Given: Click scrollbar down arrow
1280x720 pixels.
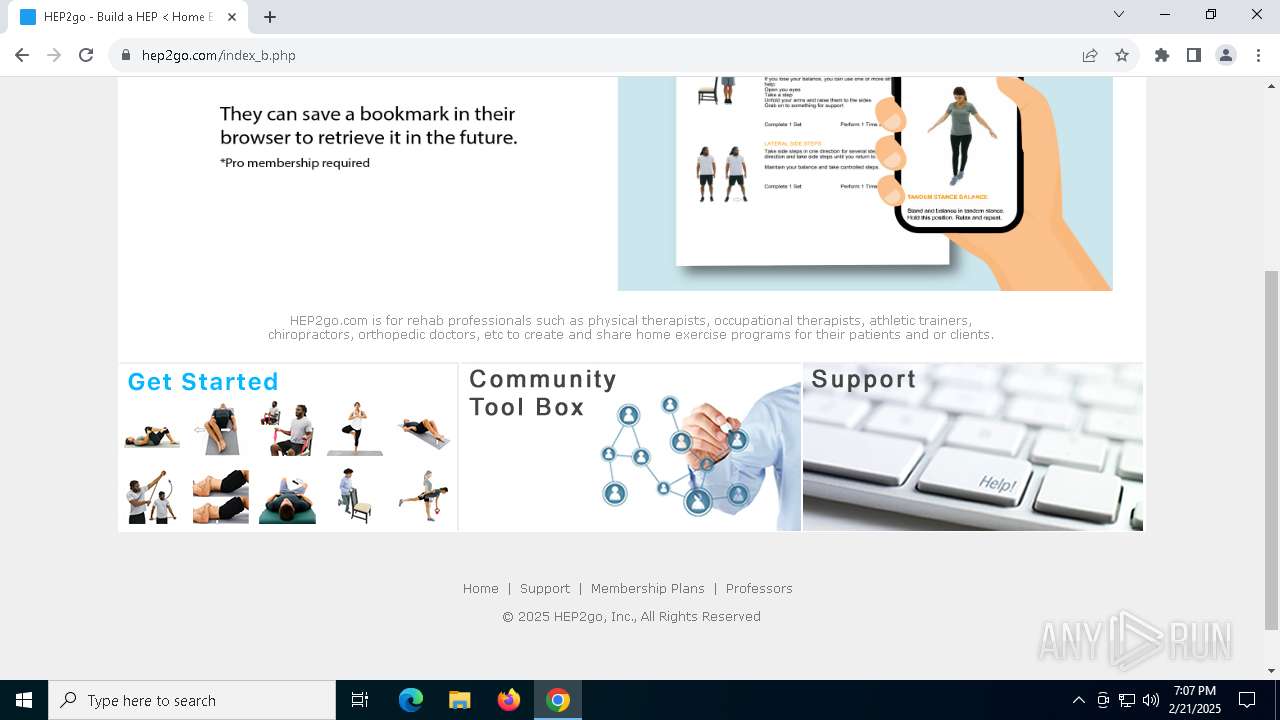Looking at the screenshot, I should tap(1271, 670).
